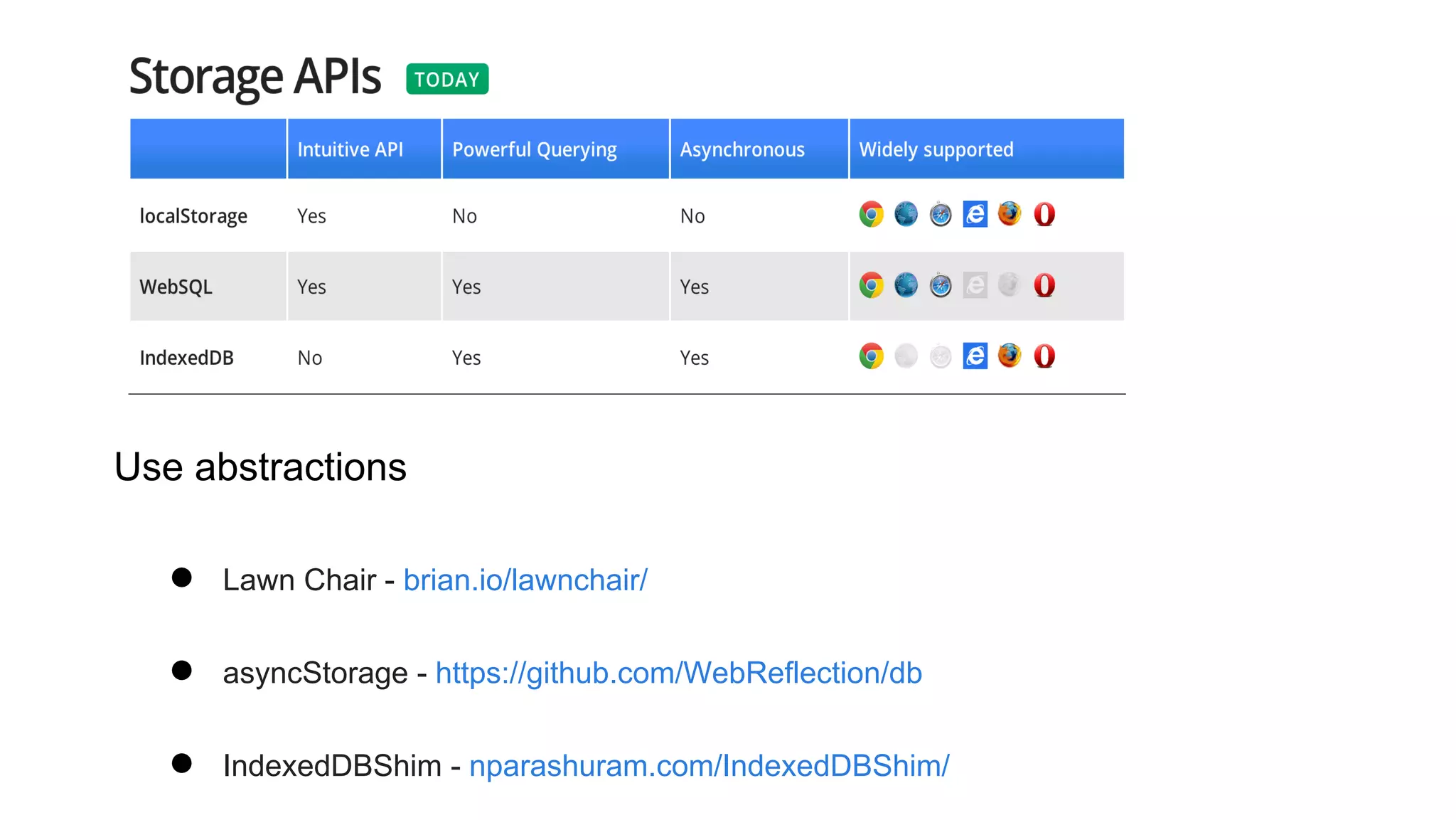Screen dimensions: 1456x820
Task: Click the Internet Explorer icon in localStorage row
Action: pyautogui.click(x=975, y=214)
